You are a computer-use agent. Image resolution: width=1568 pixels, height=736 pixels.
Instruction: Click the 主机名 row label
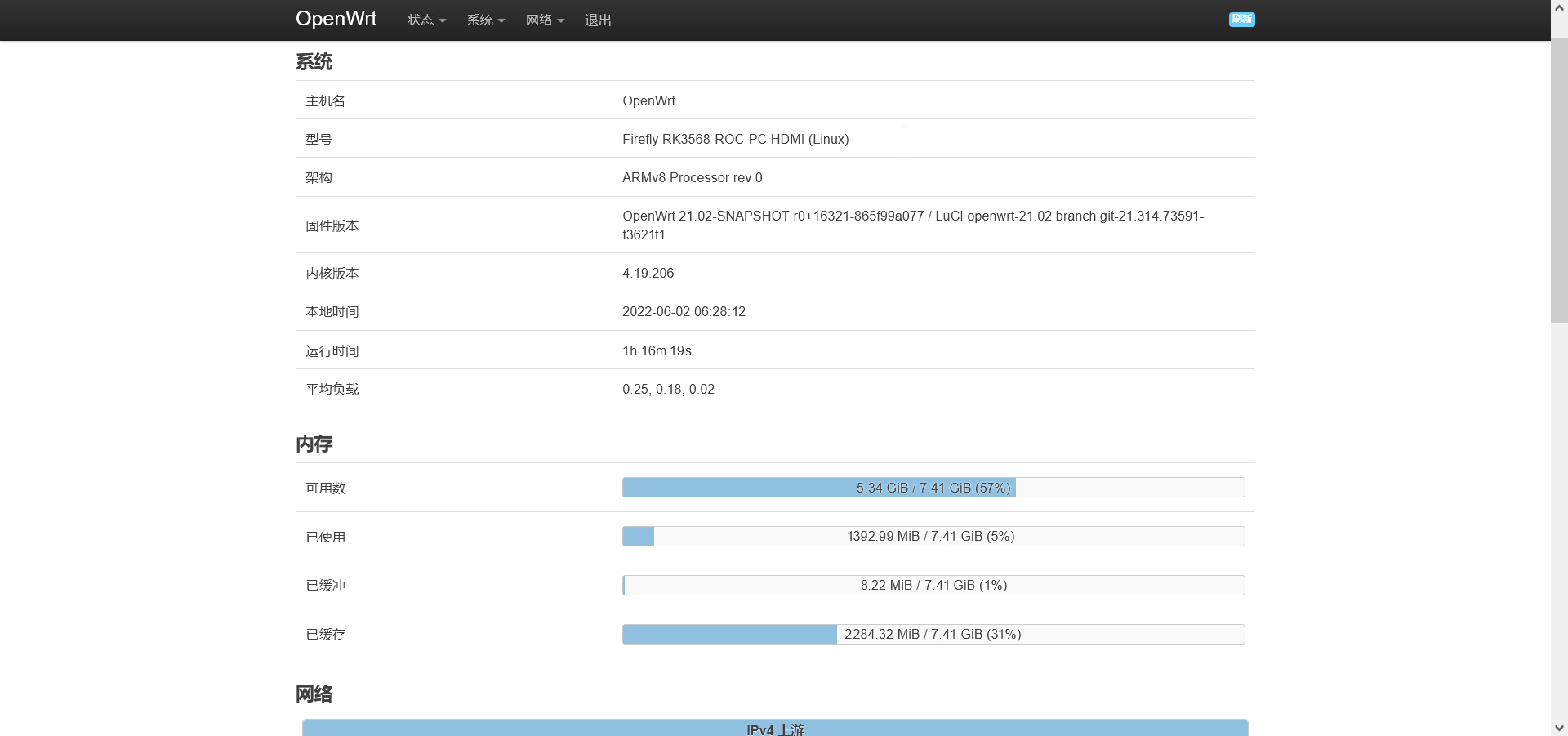point(325,100)
